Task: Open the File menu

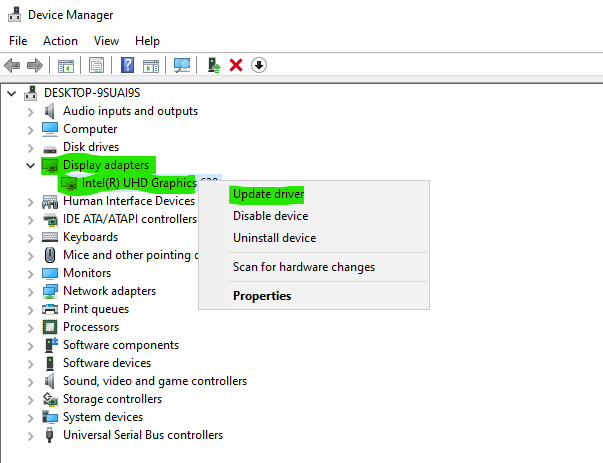Action: [x=18, y=41]
